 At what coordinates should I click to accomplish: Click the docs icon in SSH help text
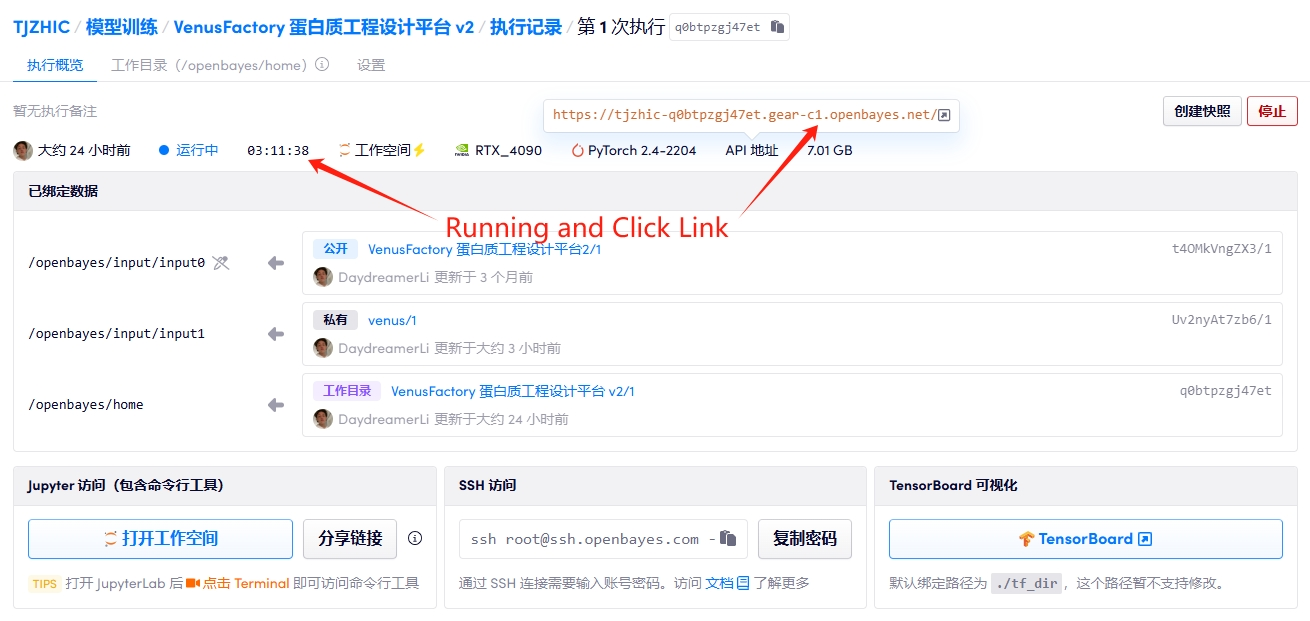coord(743,583)
